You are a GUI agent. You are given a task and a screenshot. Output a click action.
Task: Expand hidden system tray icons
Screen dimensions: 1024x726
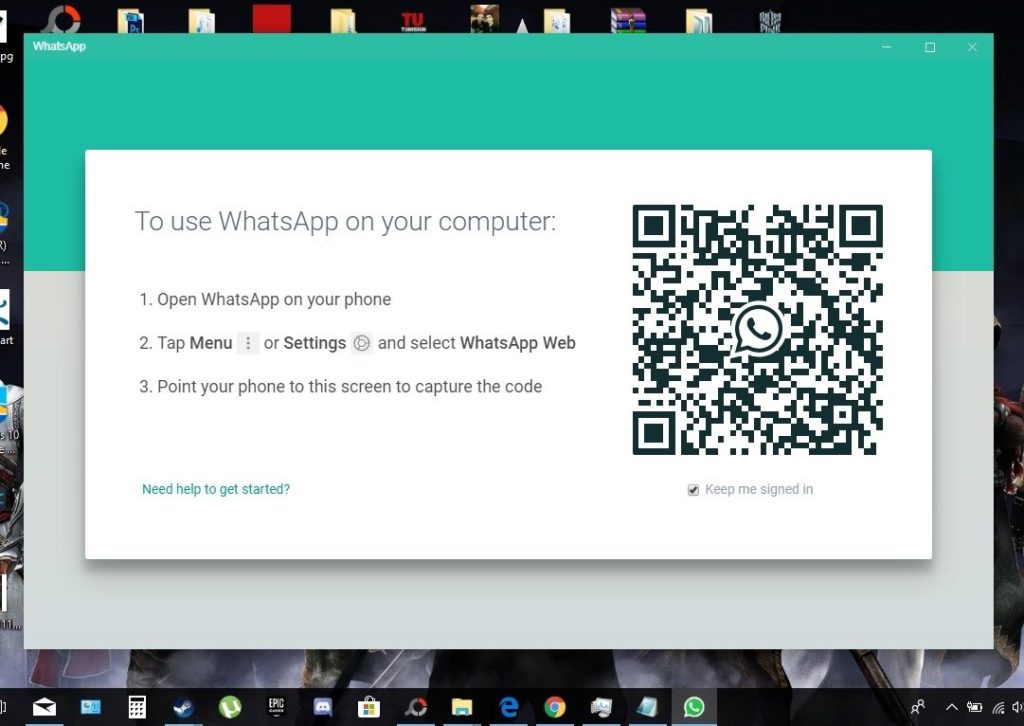click(952, 707)
